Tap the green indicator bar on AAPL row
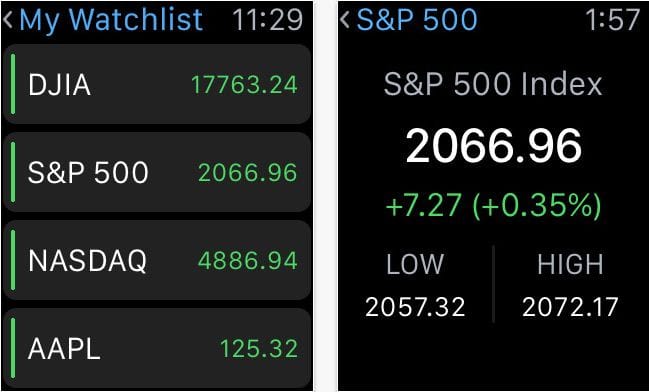Image resolution: width=649 pixels, height=392 pixels. (13, 348)
